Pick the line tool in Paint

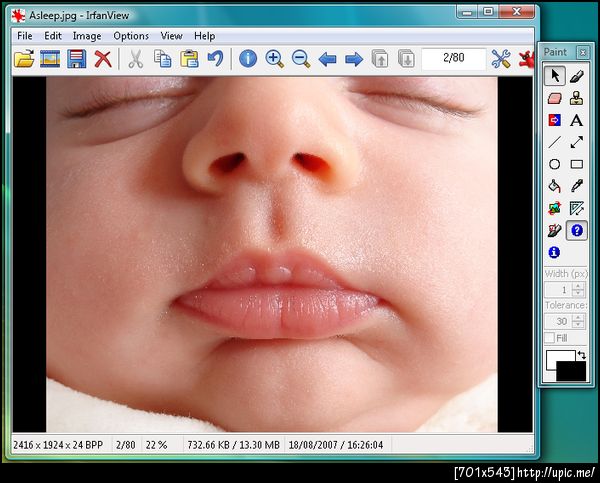554,142
